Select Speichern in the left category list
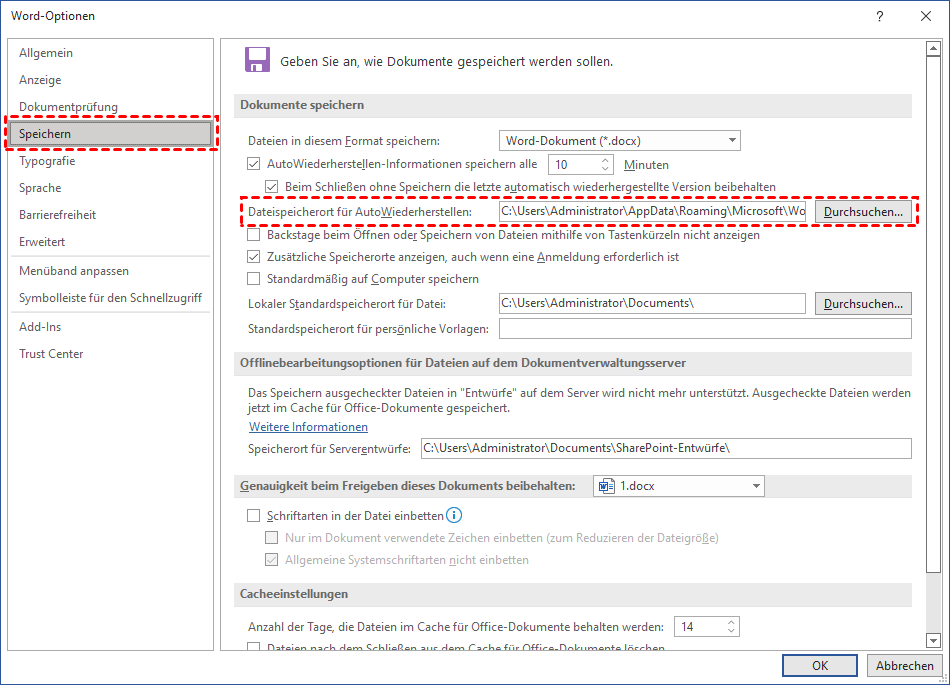The width and height of the screenshot is (950, 685). pyautogui.click(x=110, y=133)
